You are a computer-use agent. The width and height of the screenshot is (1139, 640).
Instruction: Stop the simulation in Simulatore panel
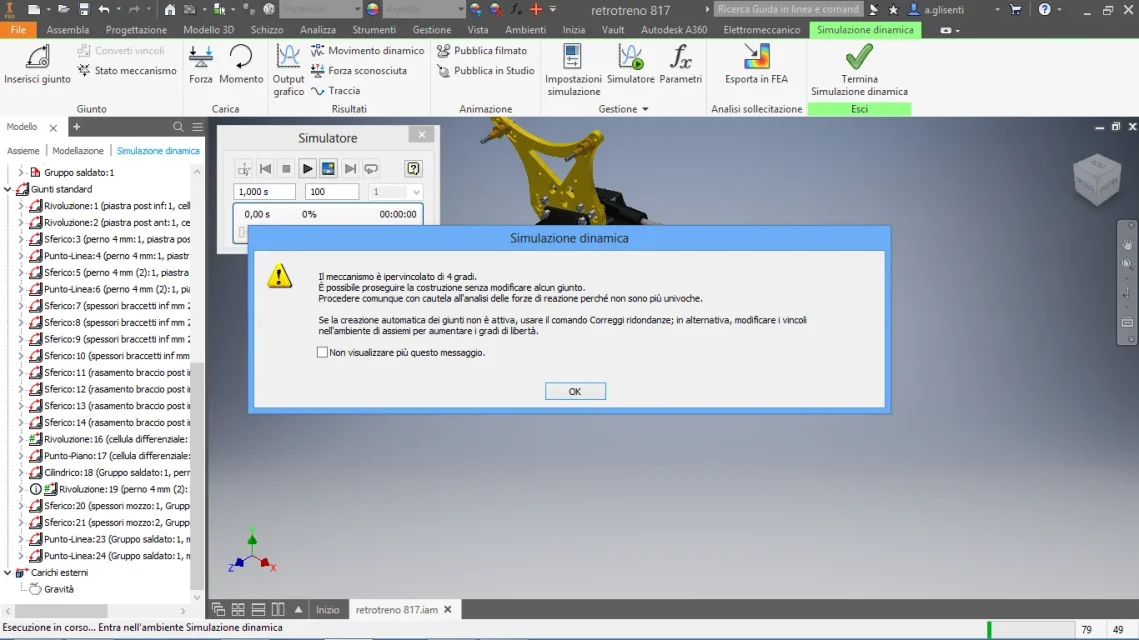(286, 169)
